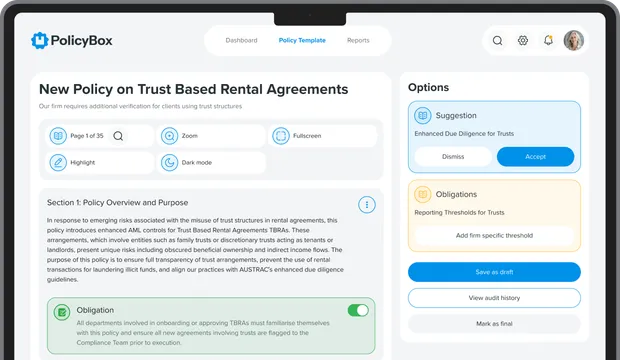Screen dimensions: 620x360
Task: Click the Enhanced Due Diligence for Trusts text
Action: tap(464, 134)
